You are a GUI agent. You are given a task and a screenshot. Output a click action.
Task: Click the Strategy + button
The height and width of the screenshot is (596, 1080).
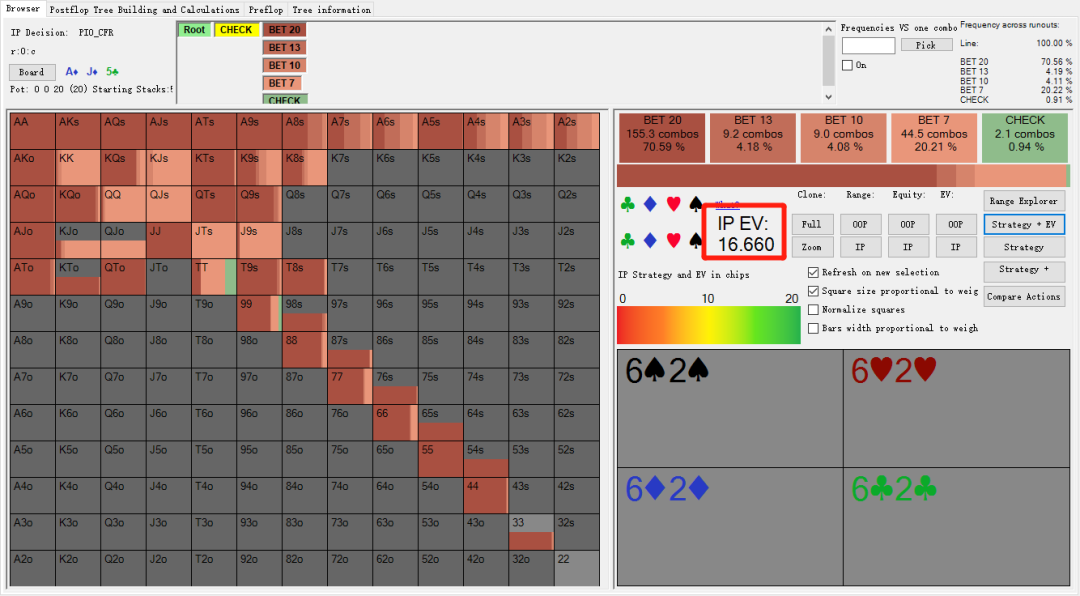point(1024,269)
